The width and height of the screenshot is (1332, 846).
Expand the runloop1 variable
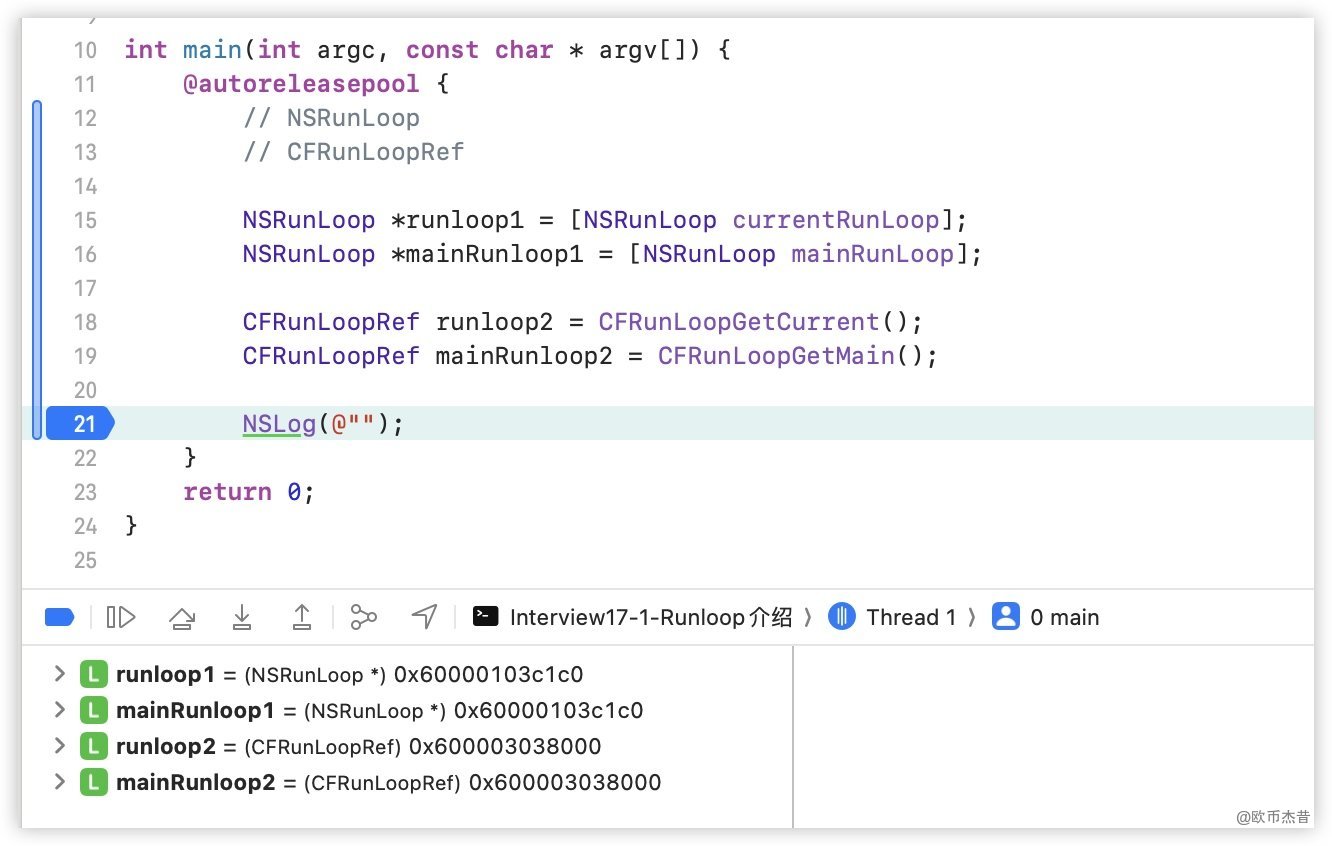coord(60,675)
